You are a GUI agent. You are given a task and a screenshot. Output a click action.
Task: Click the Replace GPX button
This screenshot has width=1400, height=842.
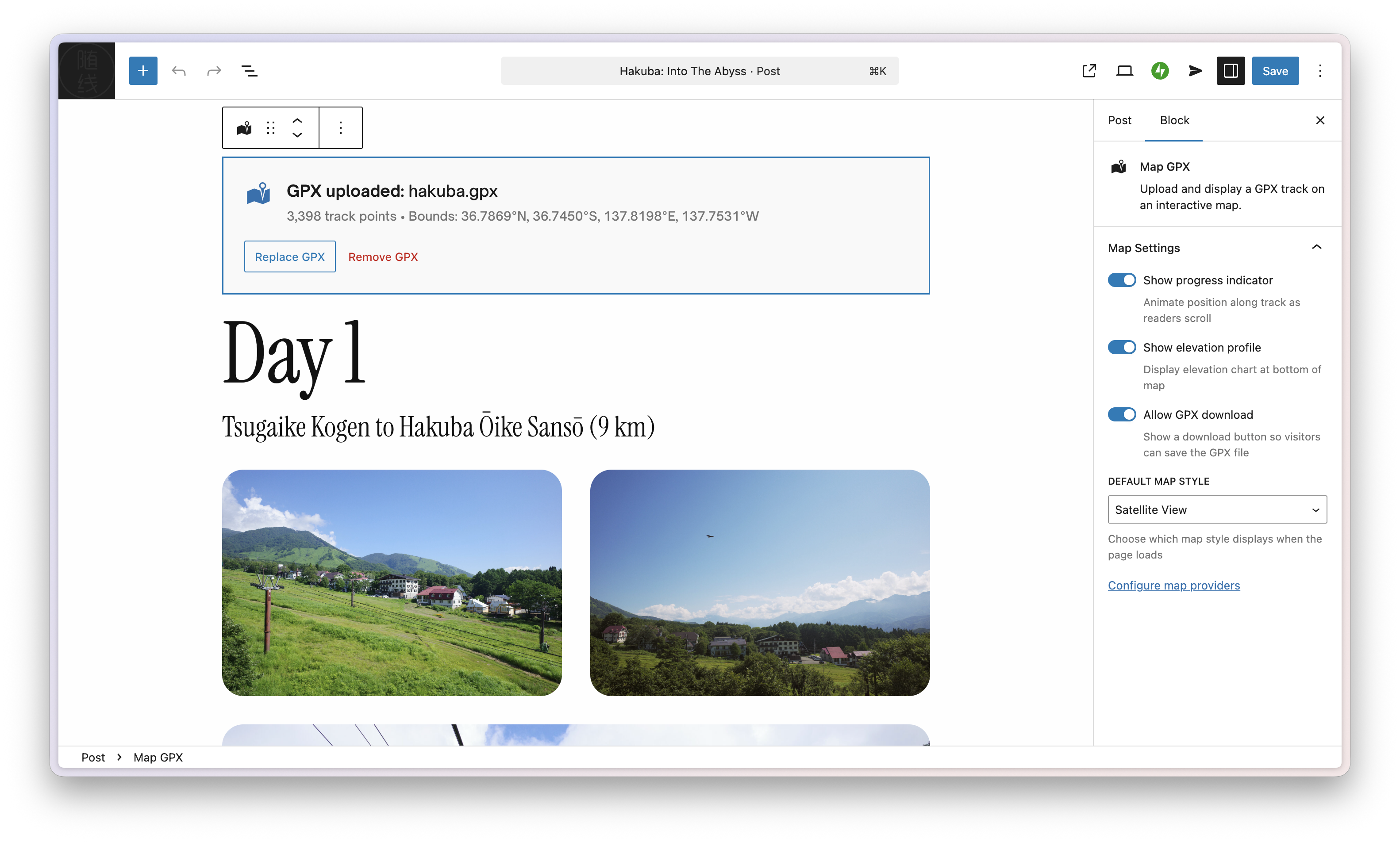289,256
